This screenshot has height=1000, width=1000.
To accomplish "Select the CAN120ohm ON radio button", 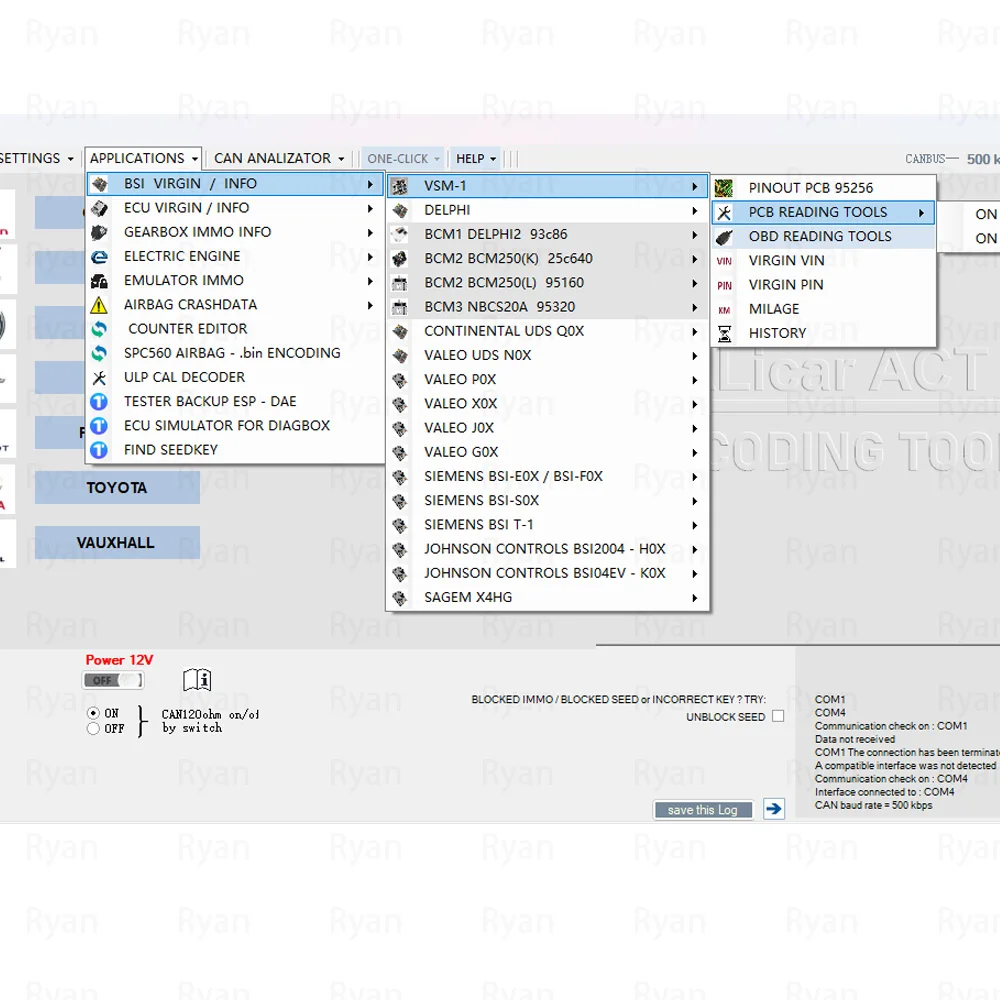I will point(93,713).
